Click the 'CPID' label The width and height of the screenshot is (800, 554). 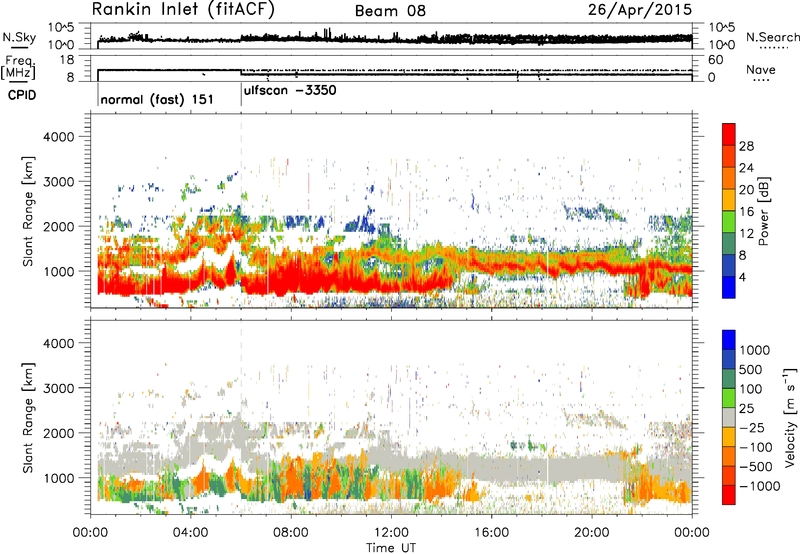[22, 95]
